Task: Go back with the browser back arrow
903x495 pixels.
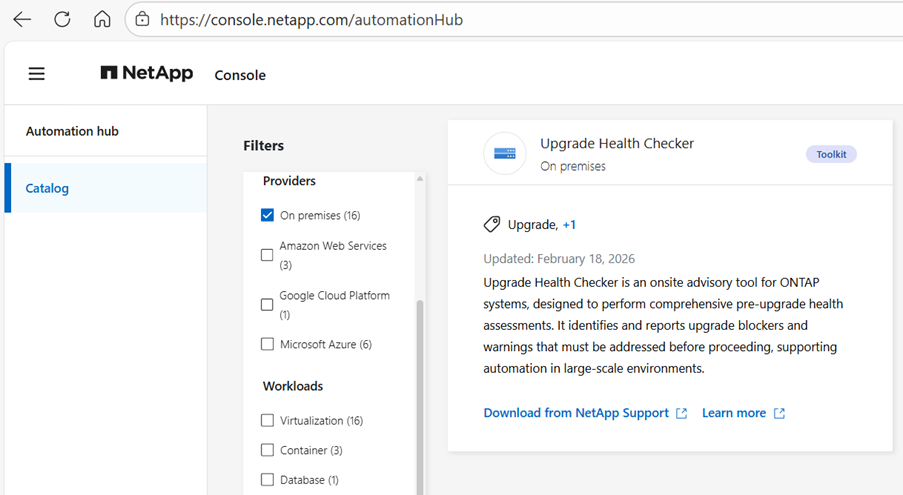Action: (x=22, y=20)
